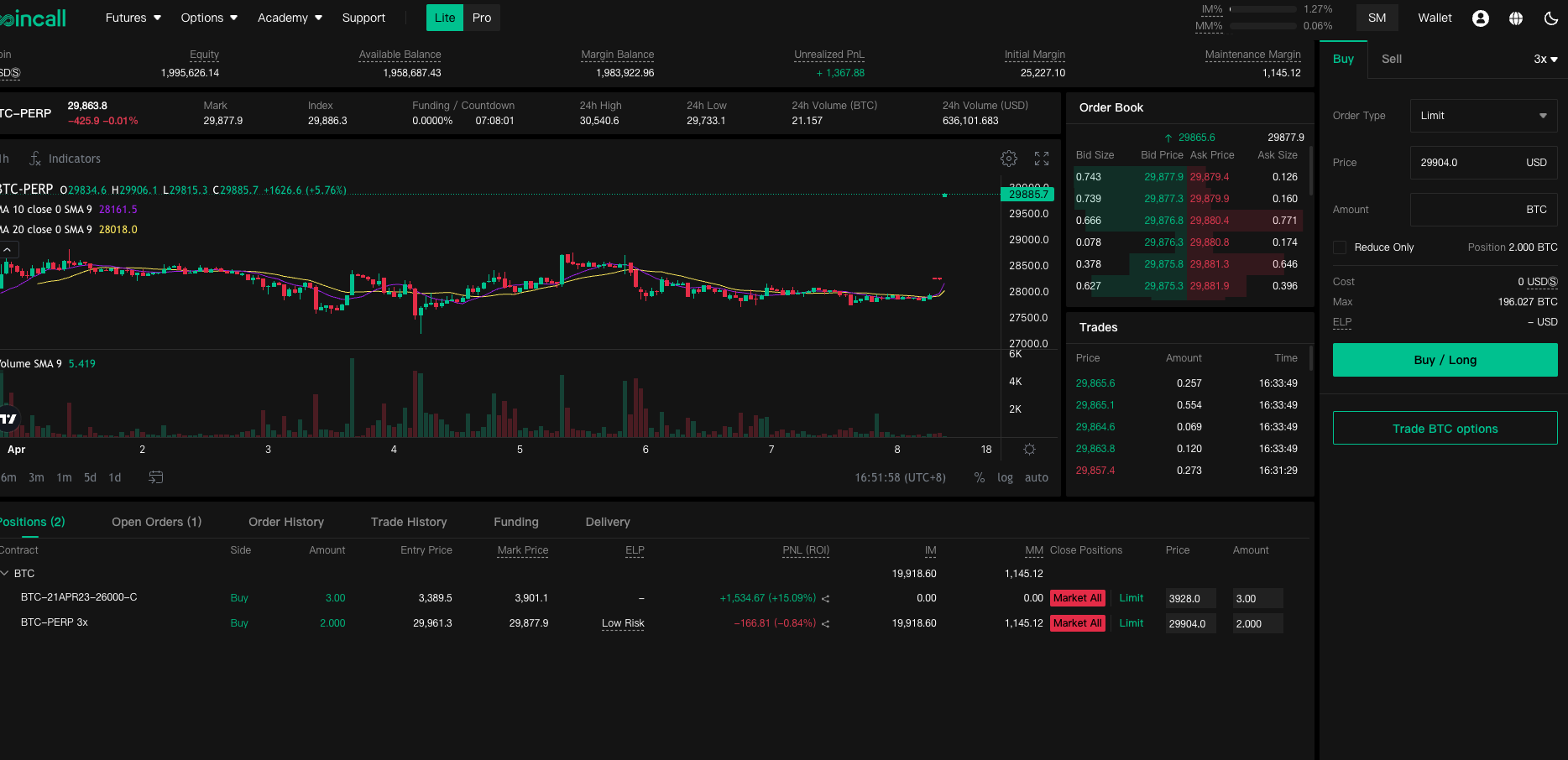Click the Indicators label in chart toolbar
Screen dimensions: 1568x760
coord(75,159)
